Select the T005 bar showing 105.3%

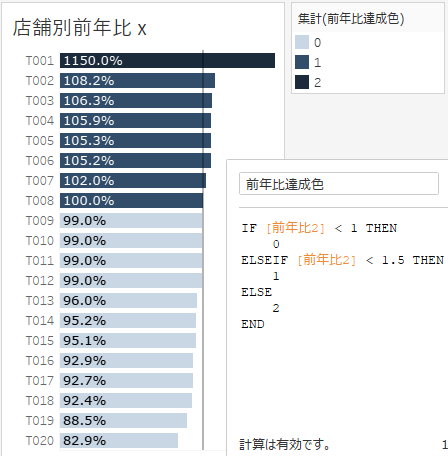coord(135,141)
